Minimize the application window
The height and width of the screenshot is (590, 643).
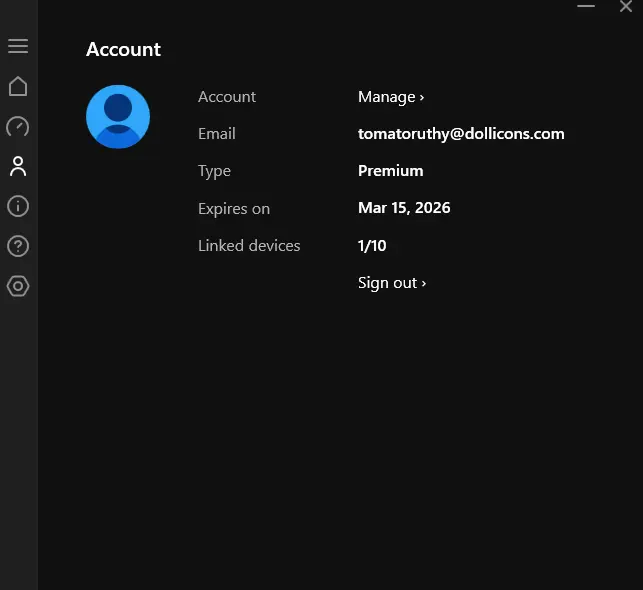[586, 6]
